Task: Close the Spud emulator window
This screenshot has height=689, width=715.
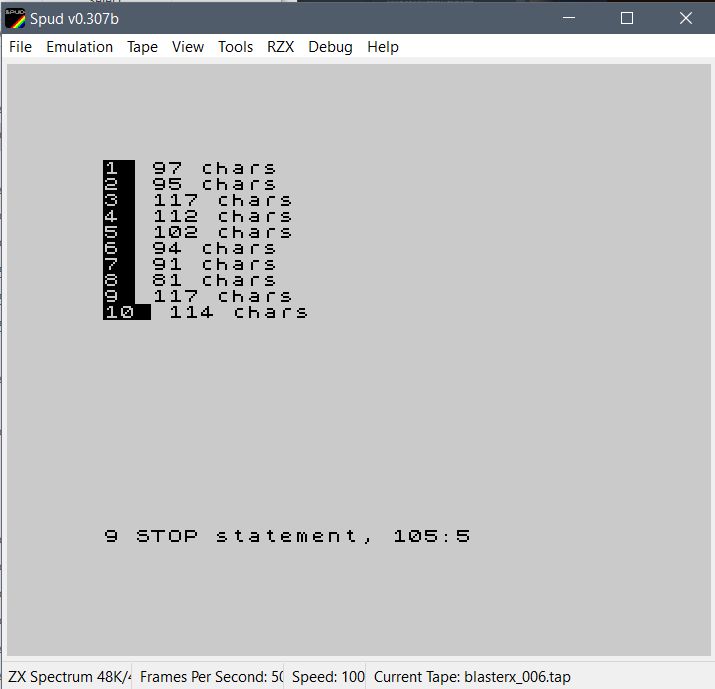Action: click(x=685, y=18)
